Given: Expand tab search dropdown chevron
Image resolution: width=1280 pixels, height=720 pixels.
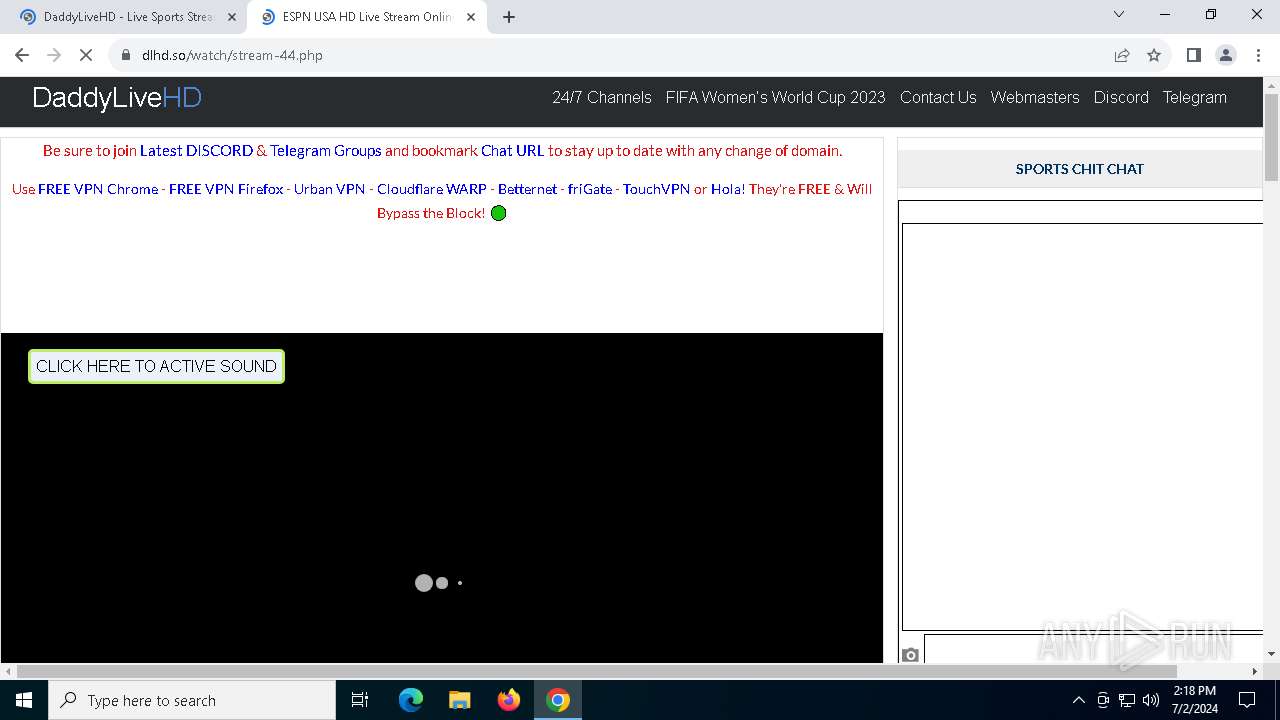Looking at the screenshot, I should [1119, 14].
